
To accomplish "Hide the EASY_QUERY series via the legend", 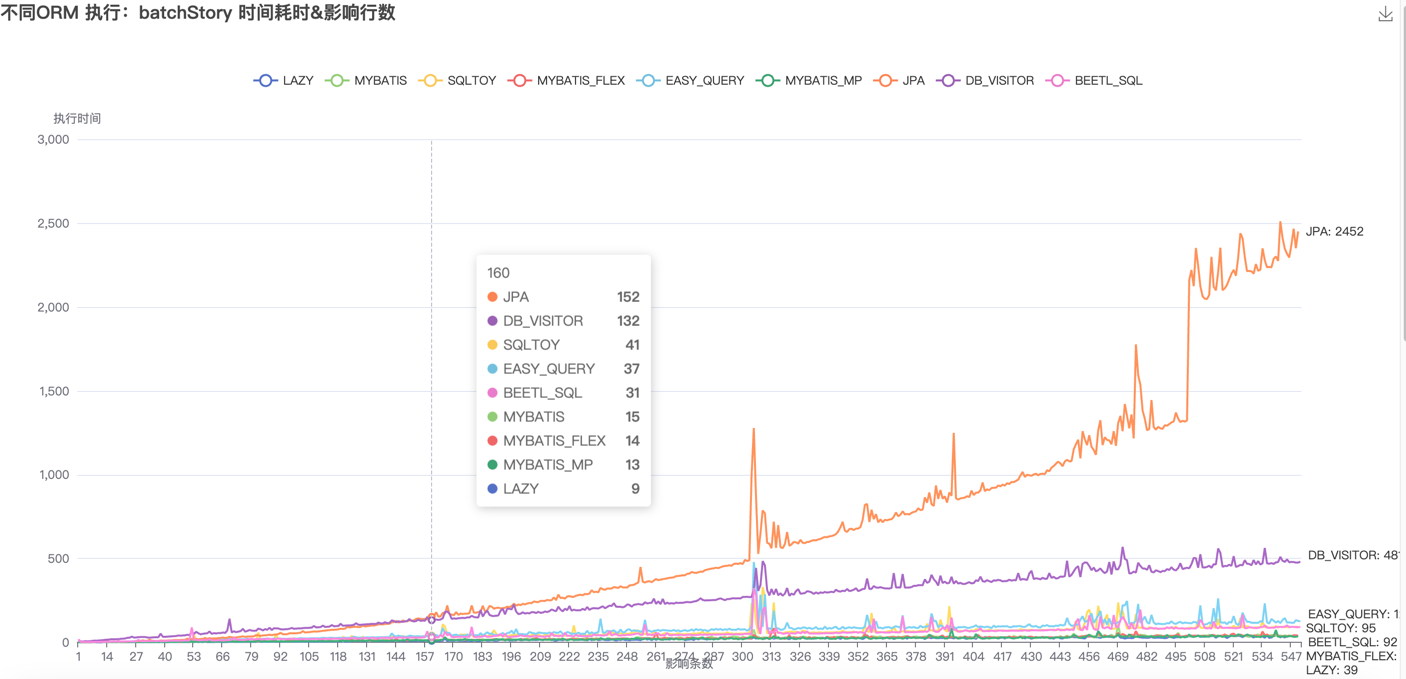I will (x=690, y=80).
